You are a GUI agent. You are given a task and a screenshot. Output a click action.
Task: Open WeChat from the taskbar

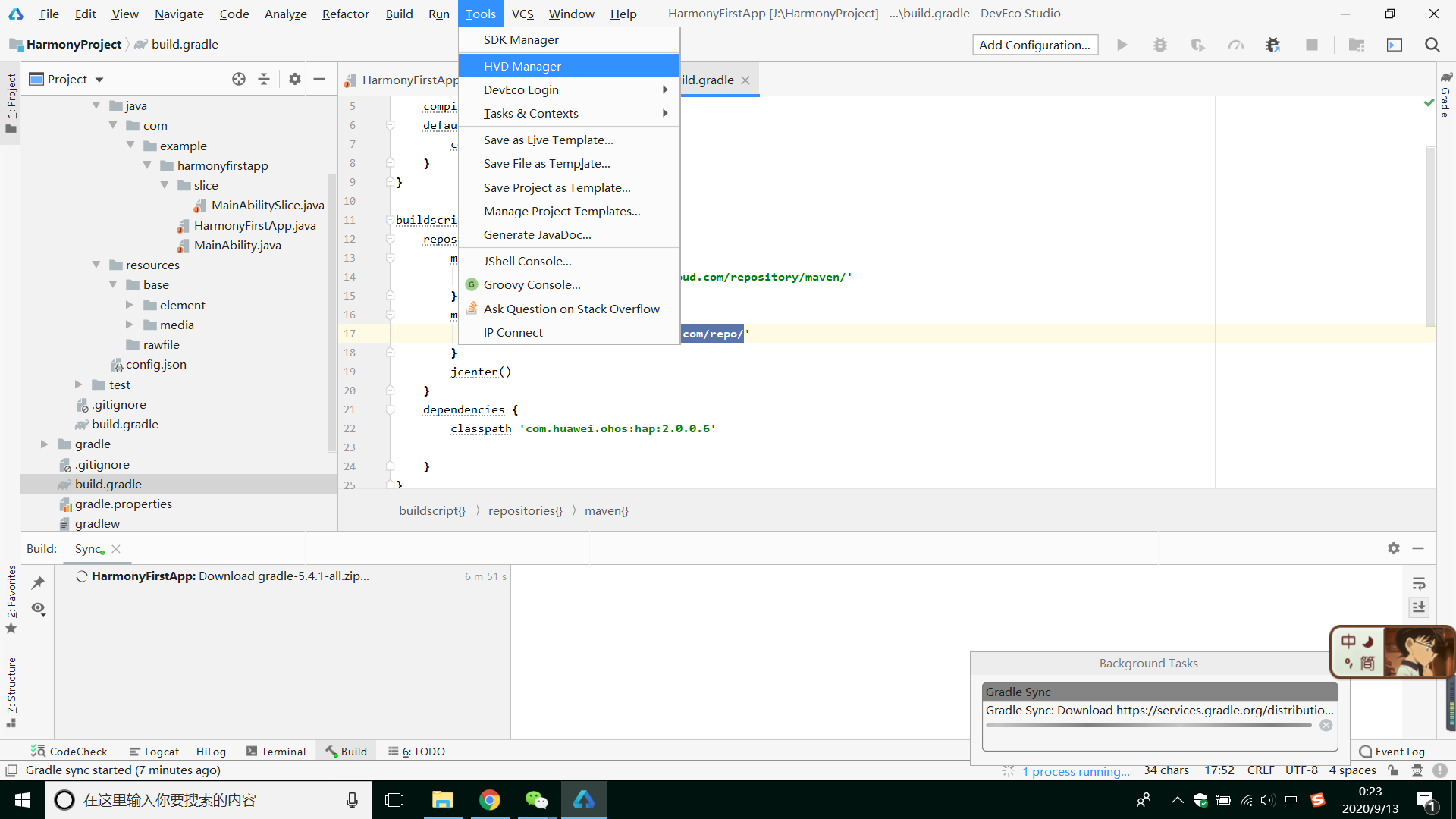click(x=537, y=800)
